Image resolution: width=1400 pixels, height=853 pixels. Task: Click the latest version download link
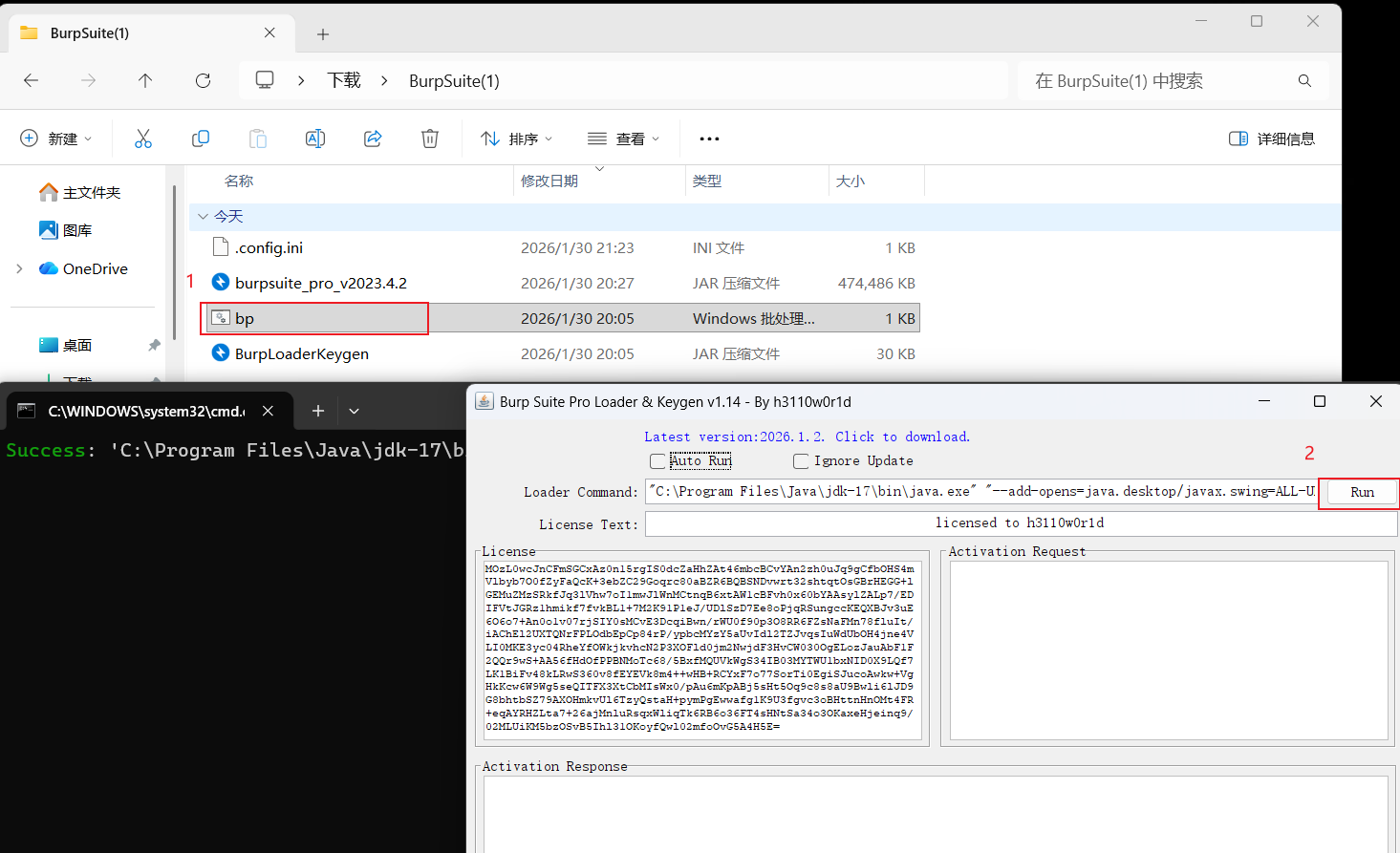807,437
